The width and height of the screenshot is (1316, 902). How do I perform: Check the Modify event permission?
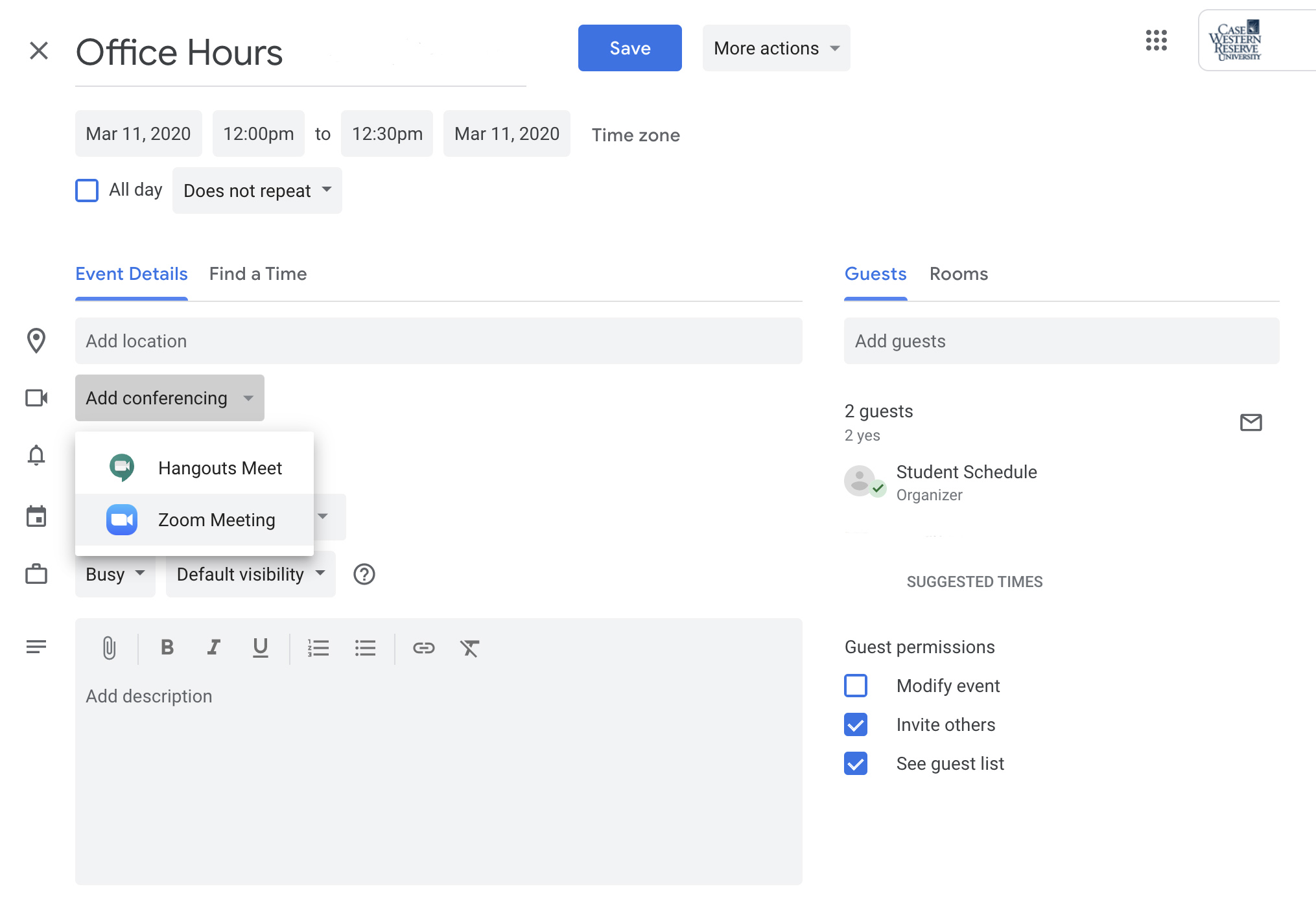pyautogui.click(x=856, y=686)
